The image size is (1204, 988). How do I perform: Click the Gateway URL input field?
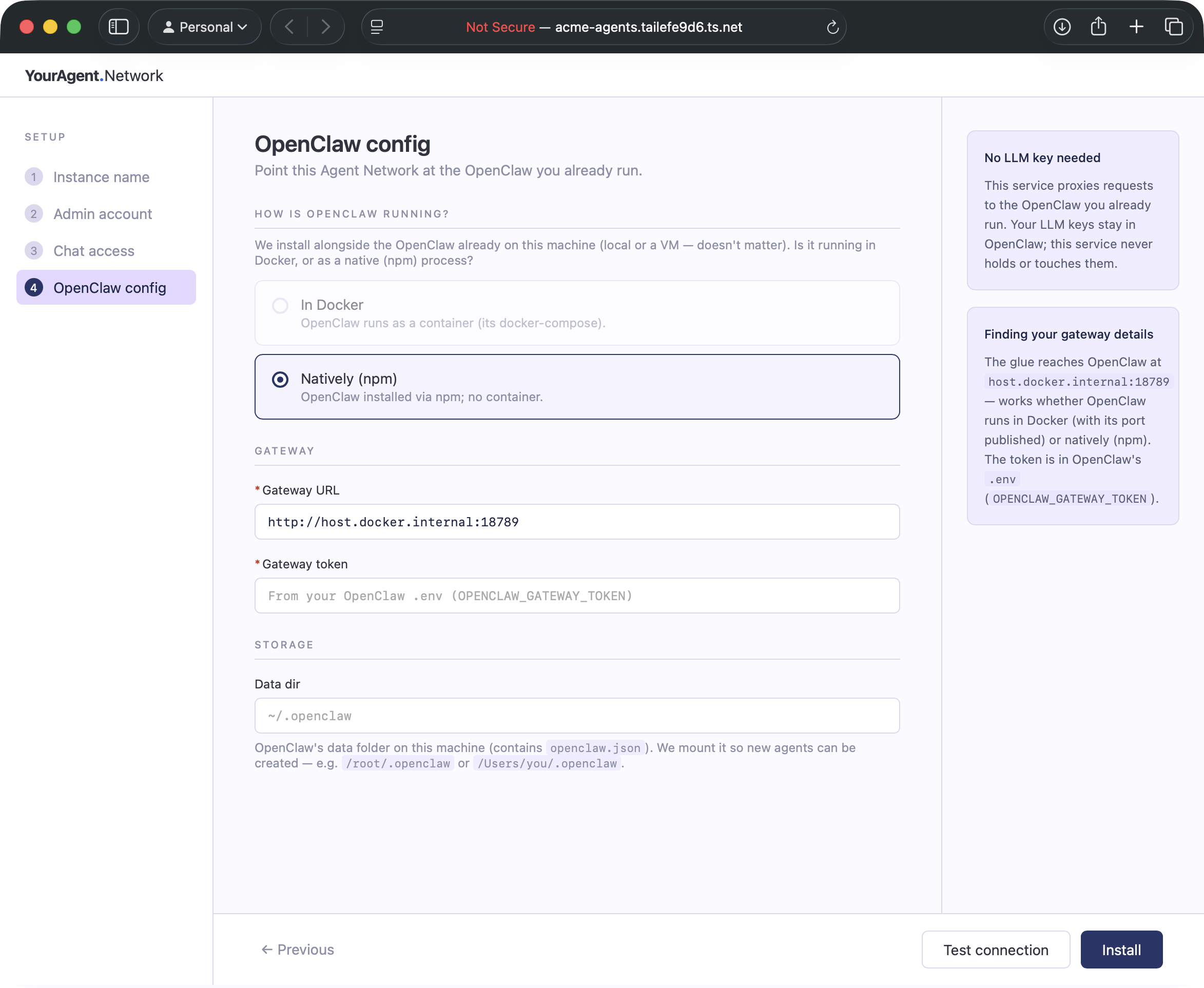coord(577,522)
